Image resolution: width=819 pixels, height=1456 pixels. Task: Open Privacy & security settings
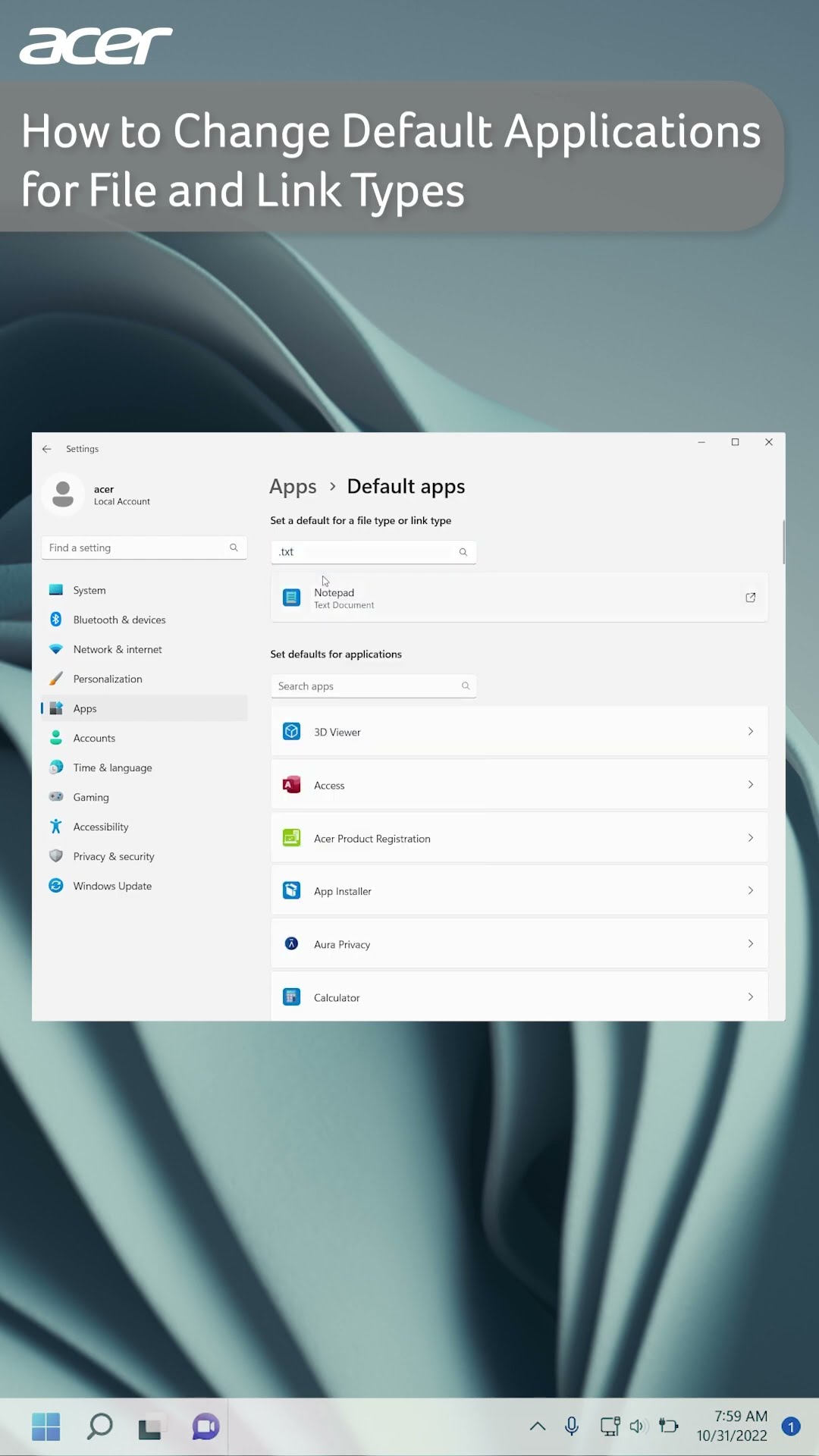pos(144,856)
